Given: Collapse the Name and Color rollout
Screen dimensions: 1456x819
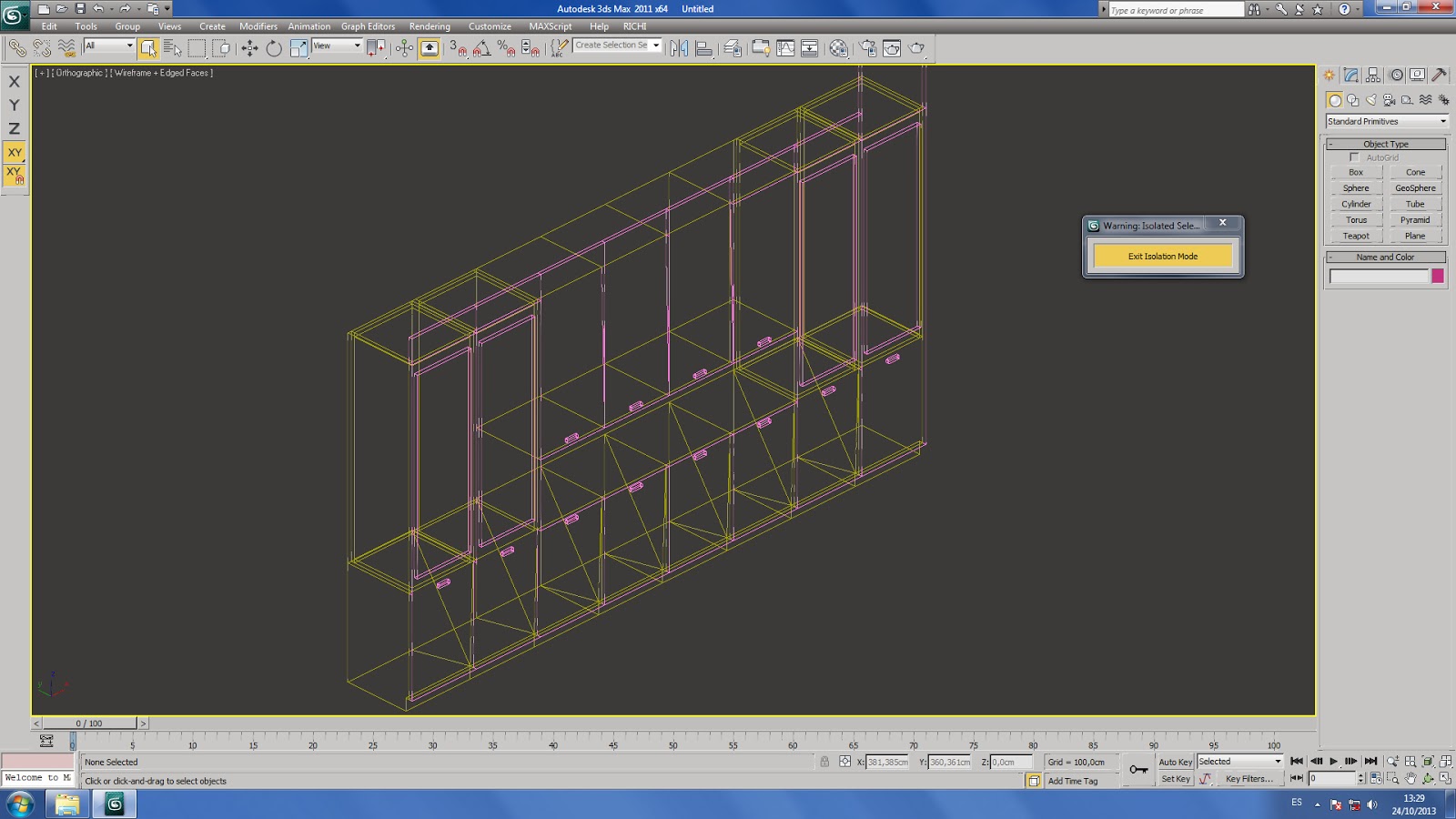Looking at the screenshot, I should click(x=1386, y=258).
